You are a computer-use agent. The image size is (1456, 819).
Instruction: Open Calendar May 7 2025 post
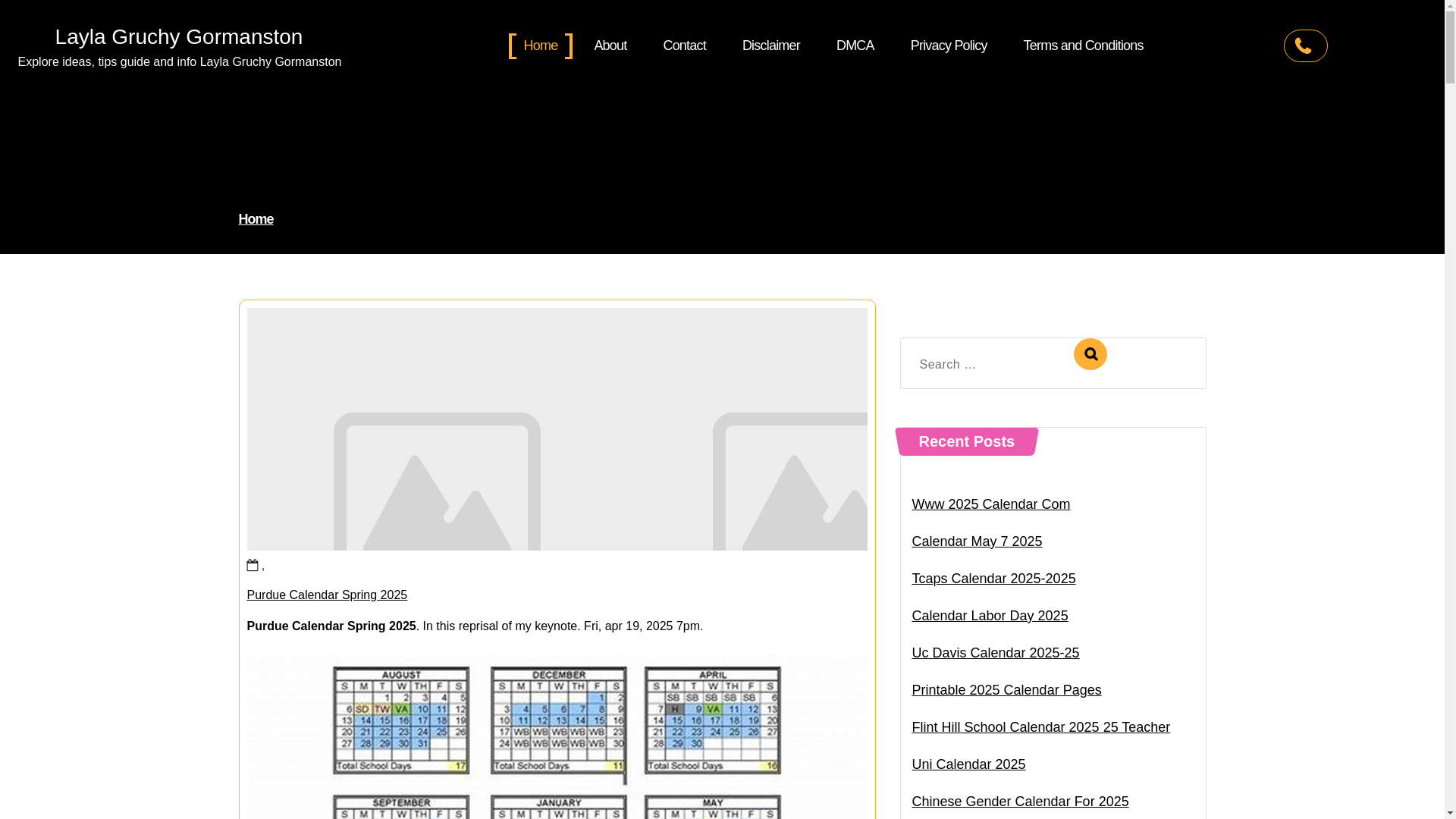[x=977, y=541]
